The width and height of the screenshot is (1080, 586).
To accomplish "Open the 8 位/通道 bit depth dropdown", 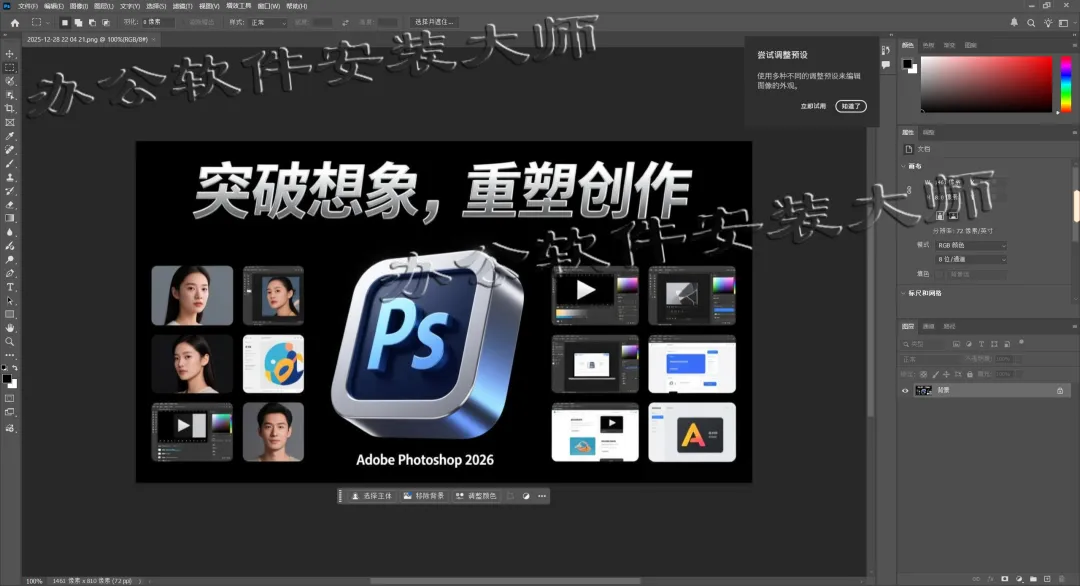I will click(x=971, y=260).
